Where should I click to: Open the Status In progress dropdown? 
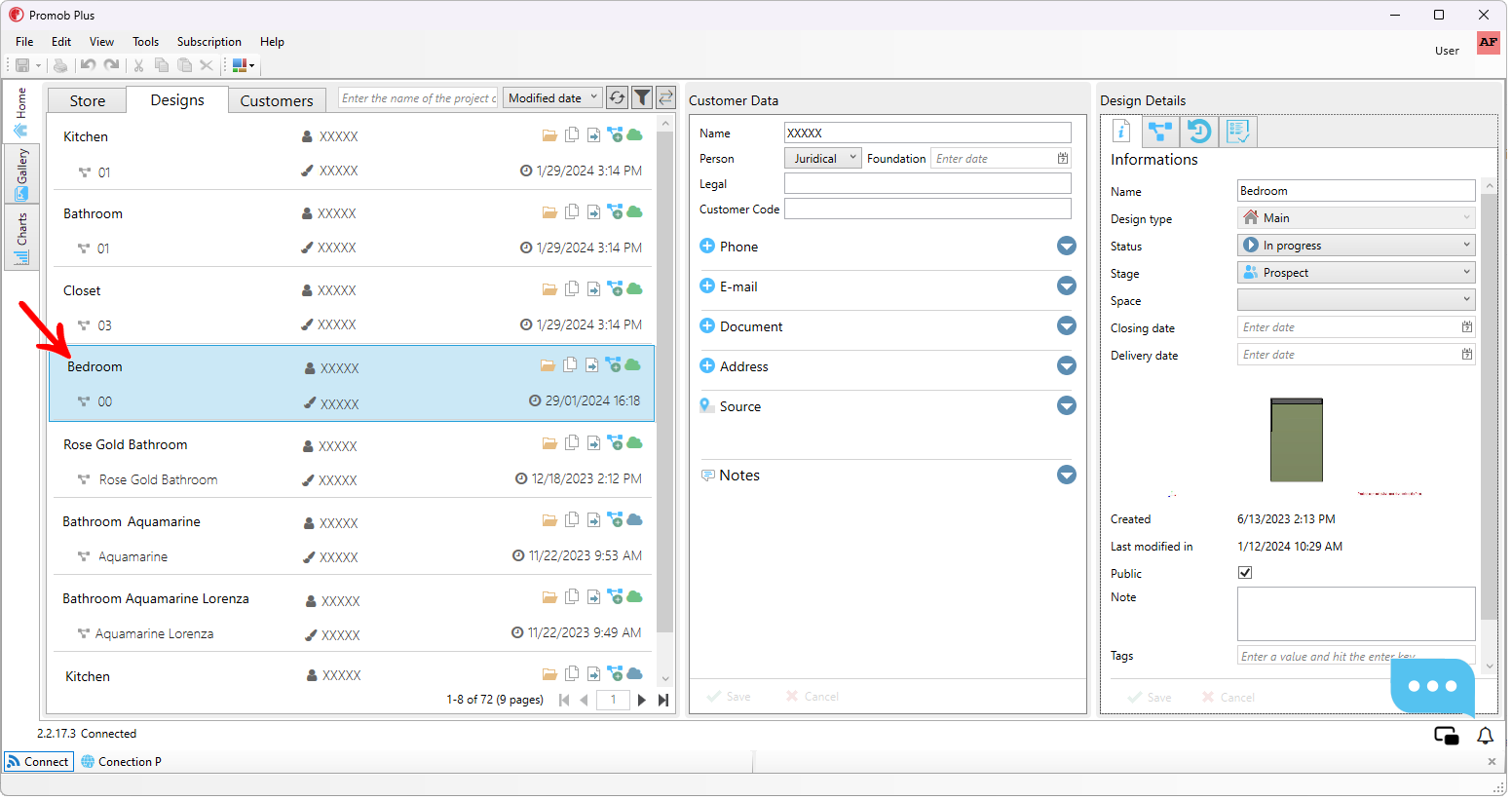pos(1356,245)
